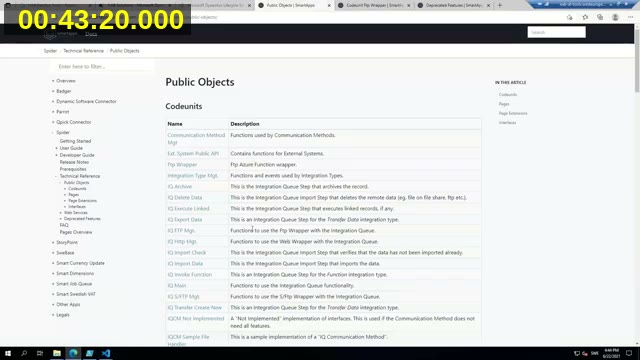Open IQ Invoke Function link
Viewport: 640px width, 360px height.
pos(189,275)
